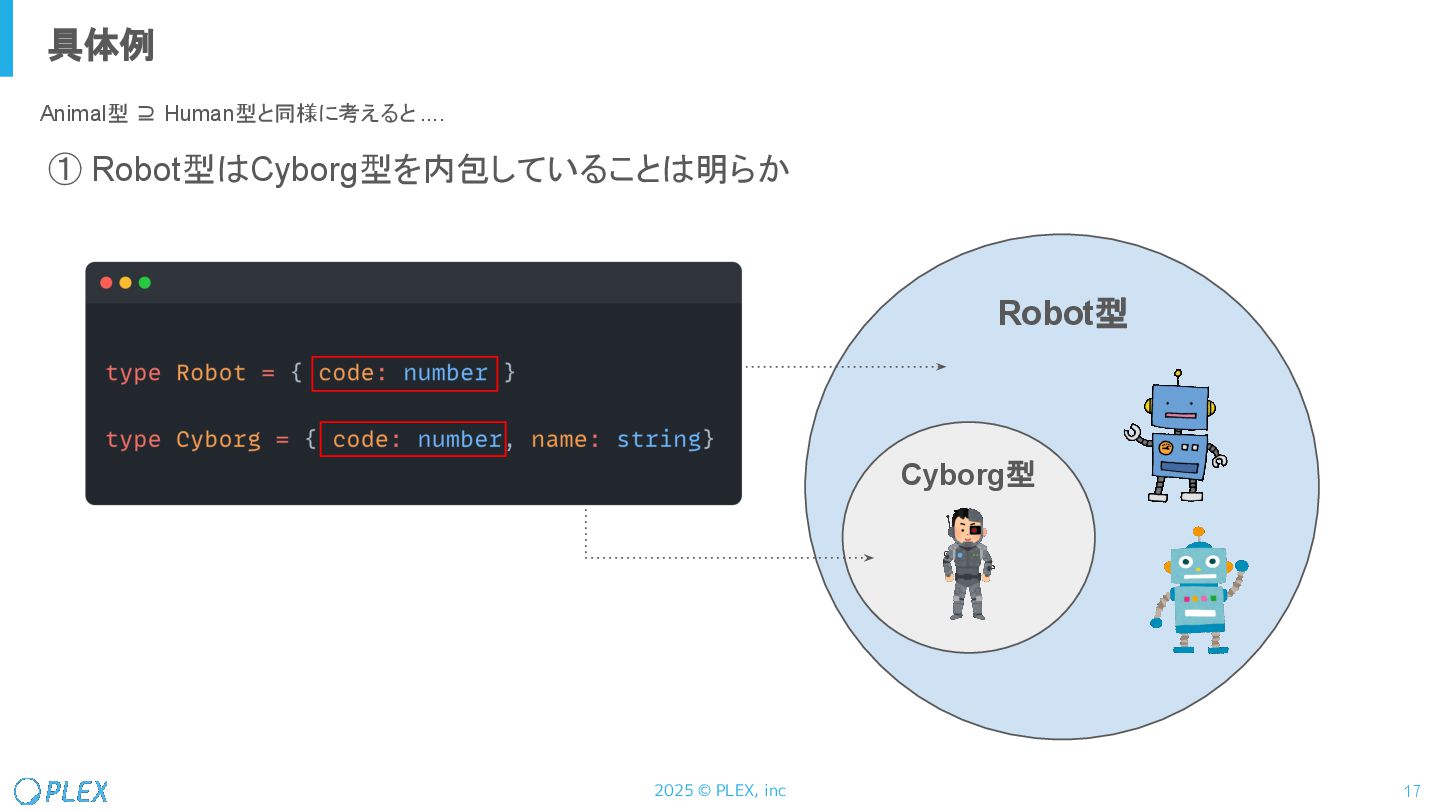Click the PLEX logo in footer
The image size is (1440, 810).
point(61,791)
